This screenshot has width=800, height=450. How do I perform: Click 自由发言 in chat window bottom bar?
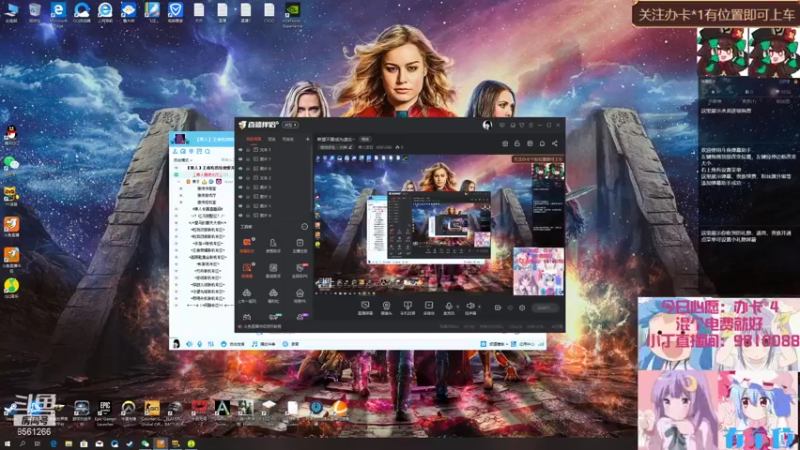click(x=233, y=344)
